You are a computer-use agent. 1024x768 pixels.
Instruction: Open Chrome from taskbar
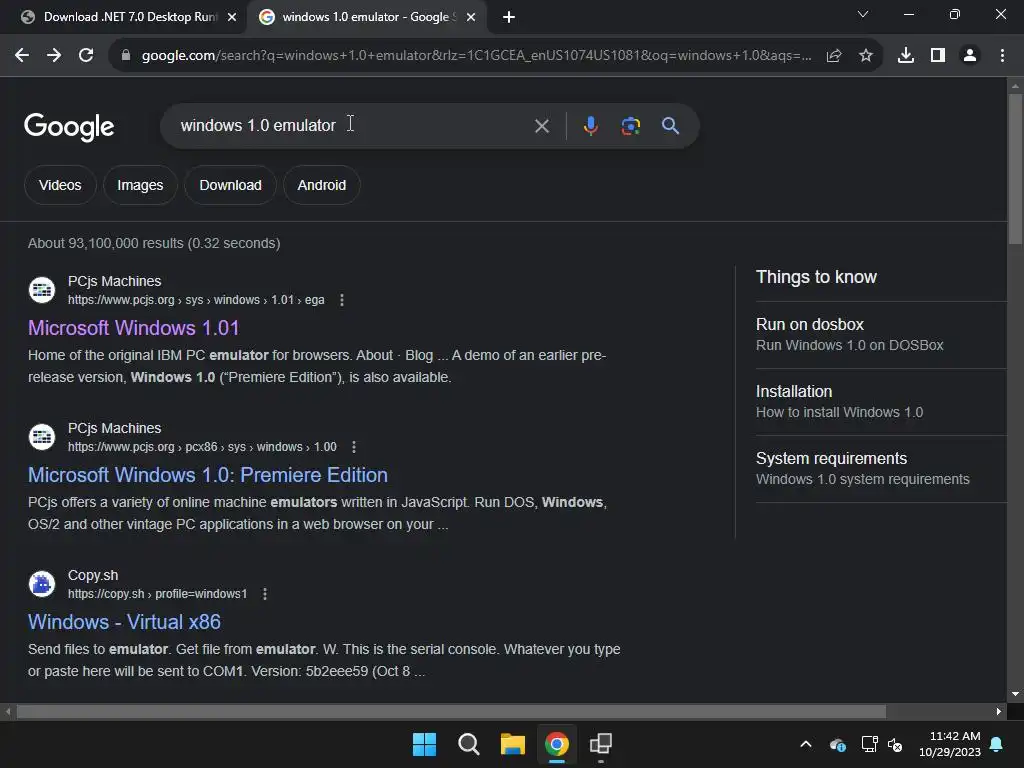coord(557,744)
